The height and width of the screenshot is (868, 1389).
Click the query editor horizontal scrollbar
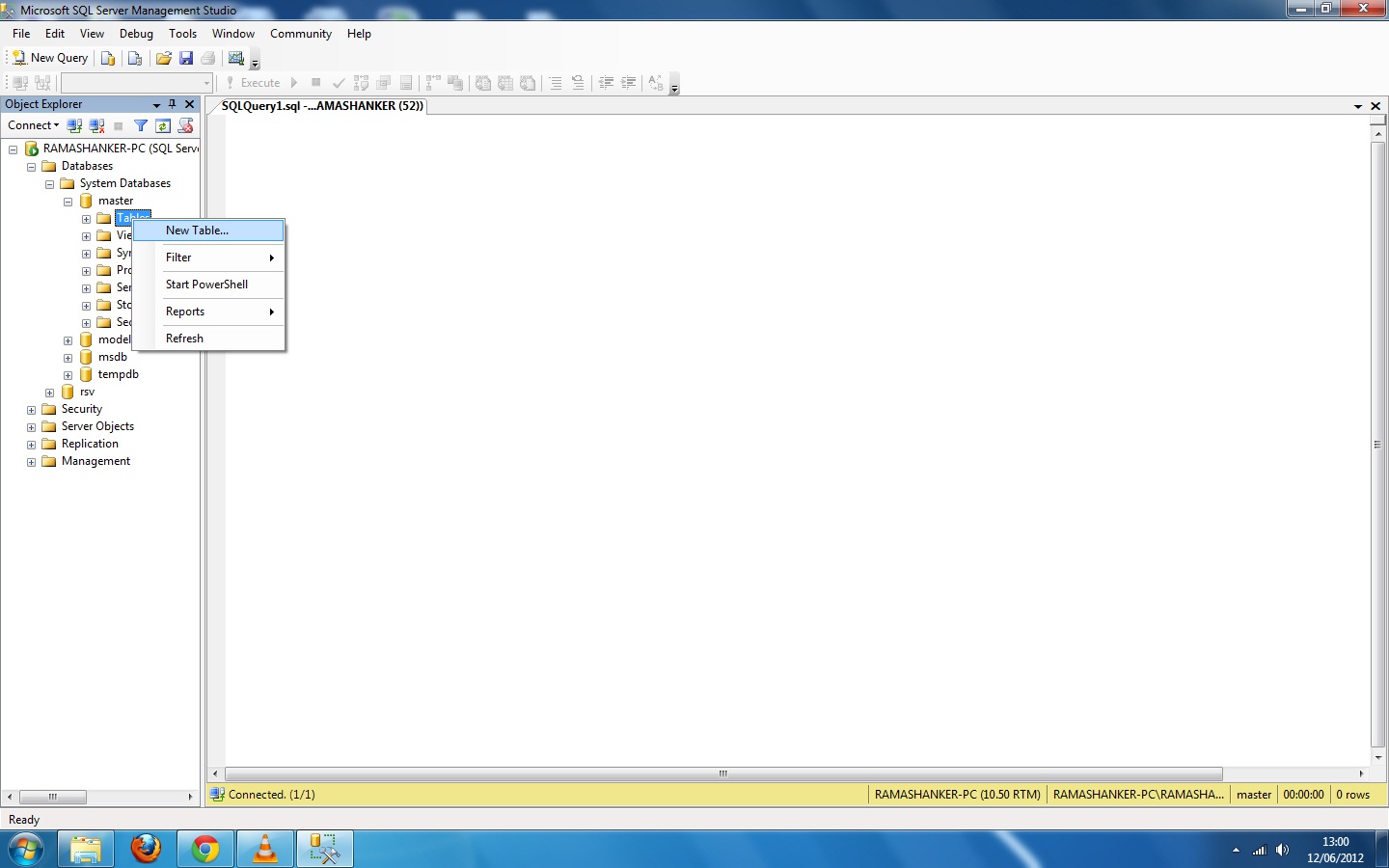click(723, 773)
